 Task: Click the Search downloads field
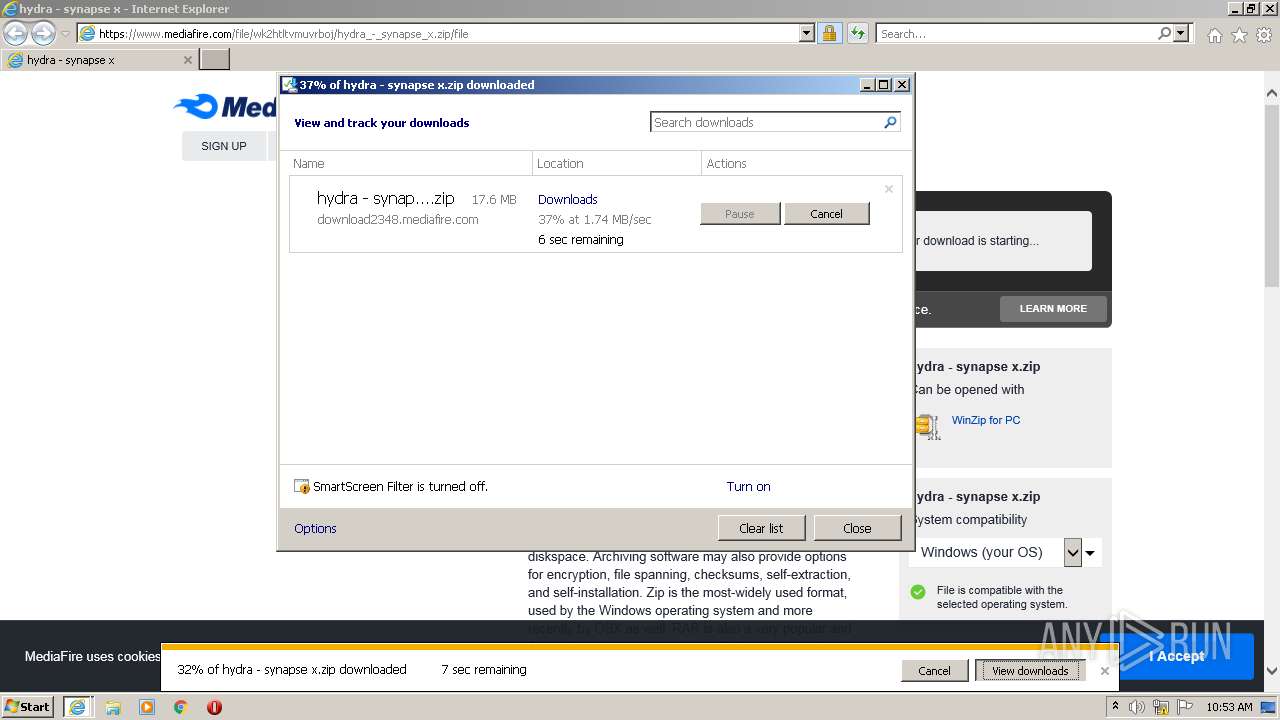tap(765, 122)
